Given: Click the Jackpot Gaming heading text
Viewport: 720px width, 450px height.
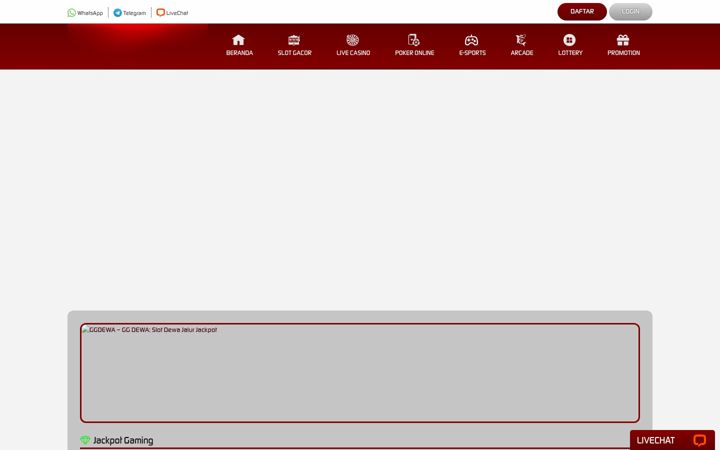Looking at the screenshot, I should [x=123, y=440].
